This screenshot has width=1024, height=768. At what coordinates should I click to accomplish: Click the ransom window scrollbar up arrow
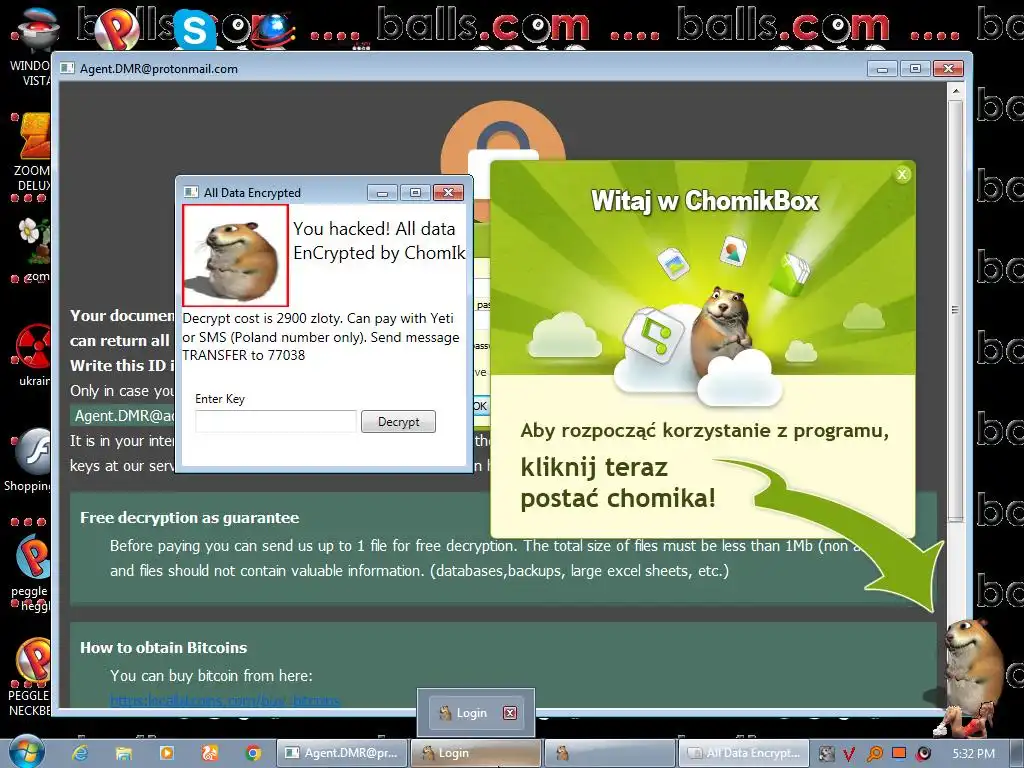(955, 91)
